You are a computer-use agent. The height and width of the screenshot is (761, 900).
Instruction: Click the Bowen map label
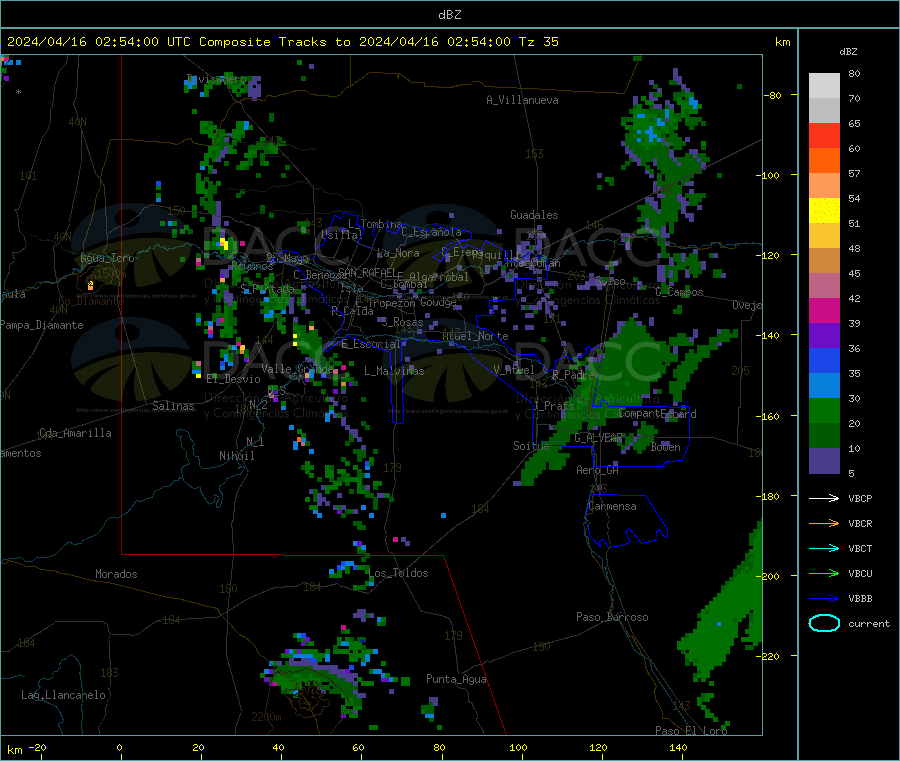[x=665, y=447]
